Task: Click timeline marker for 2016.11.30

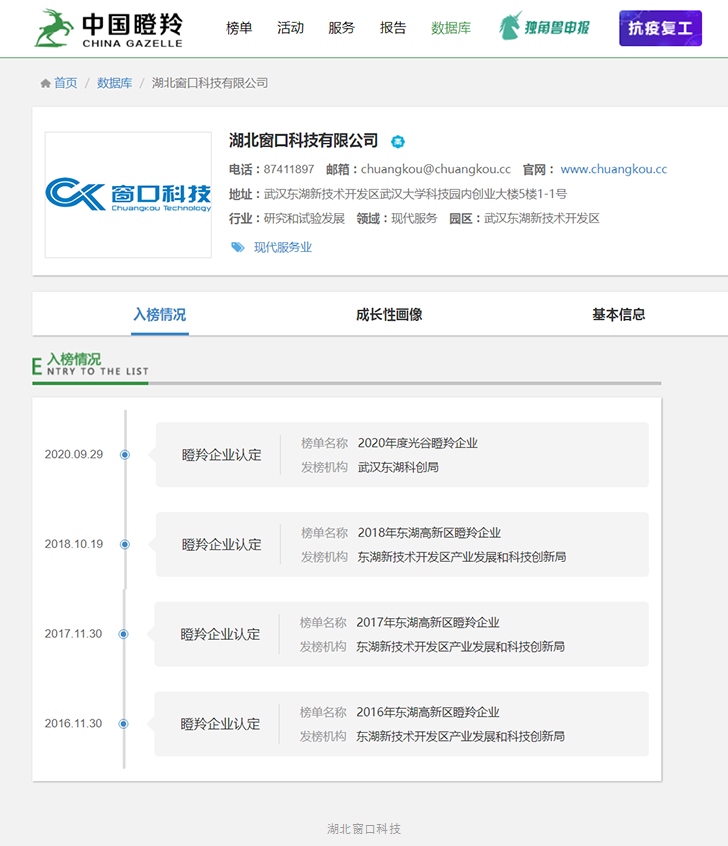Action: coord(124,724)
